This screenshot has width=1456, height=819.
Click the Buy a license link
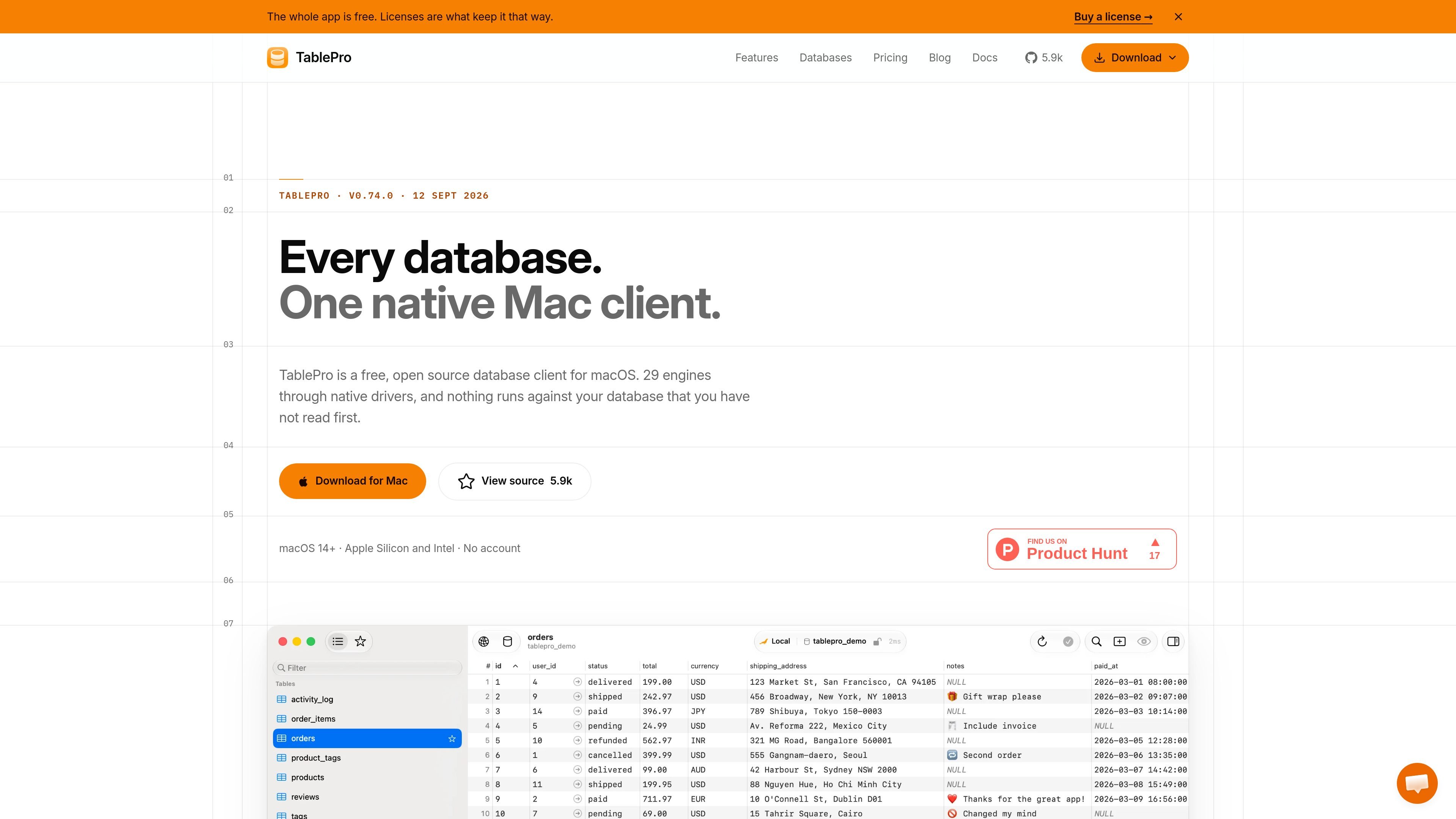click(x=1114, y=17)
